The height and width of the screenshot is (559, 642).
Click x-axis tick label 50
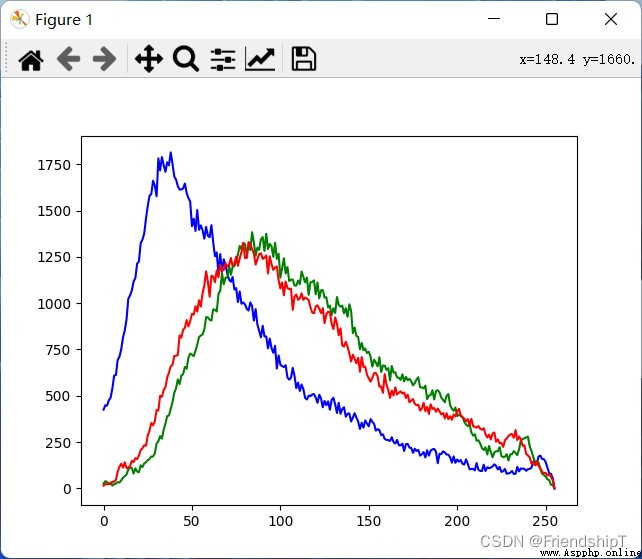pos(191,521)
